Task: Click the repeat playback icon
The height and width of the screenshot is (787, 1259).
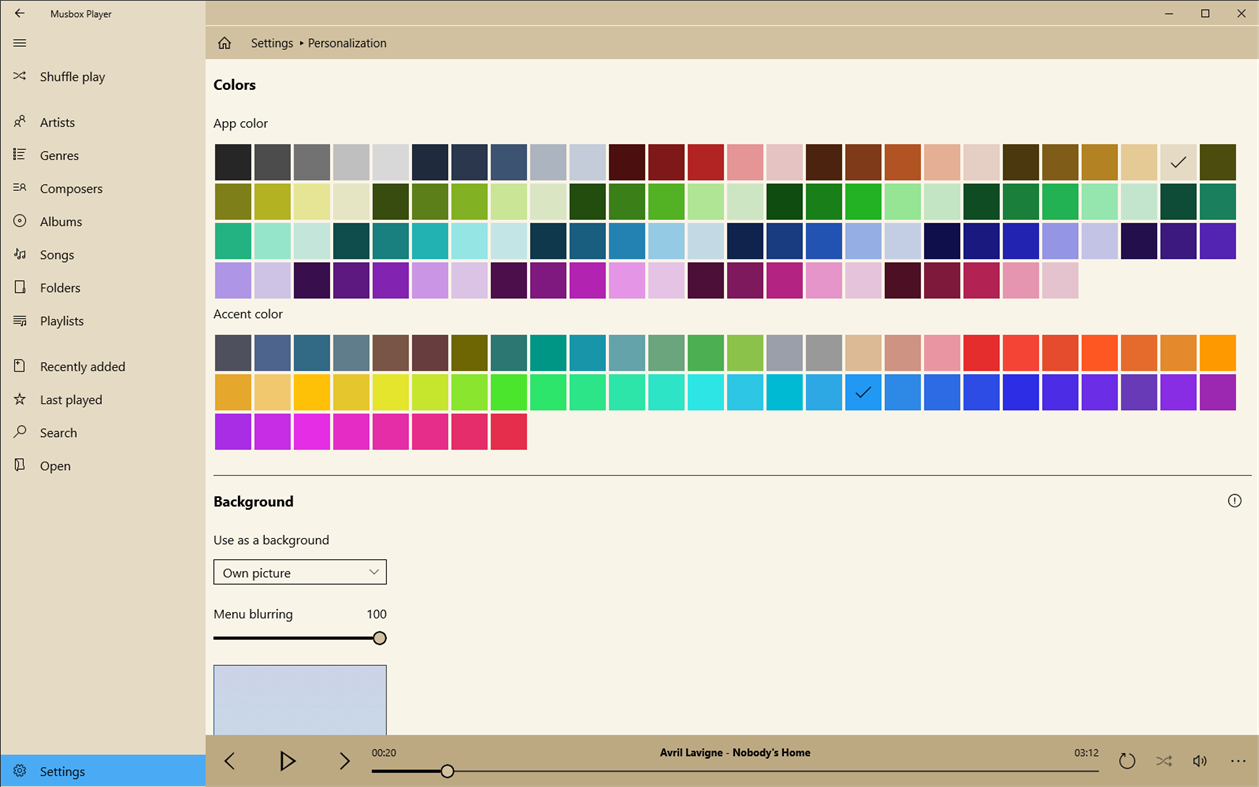Action: 1127,761
